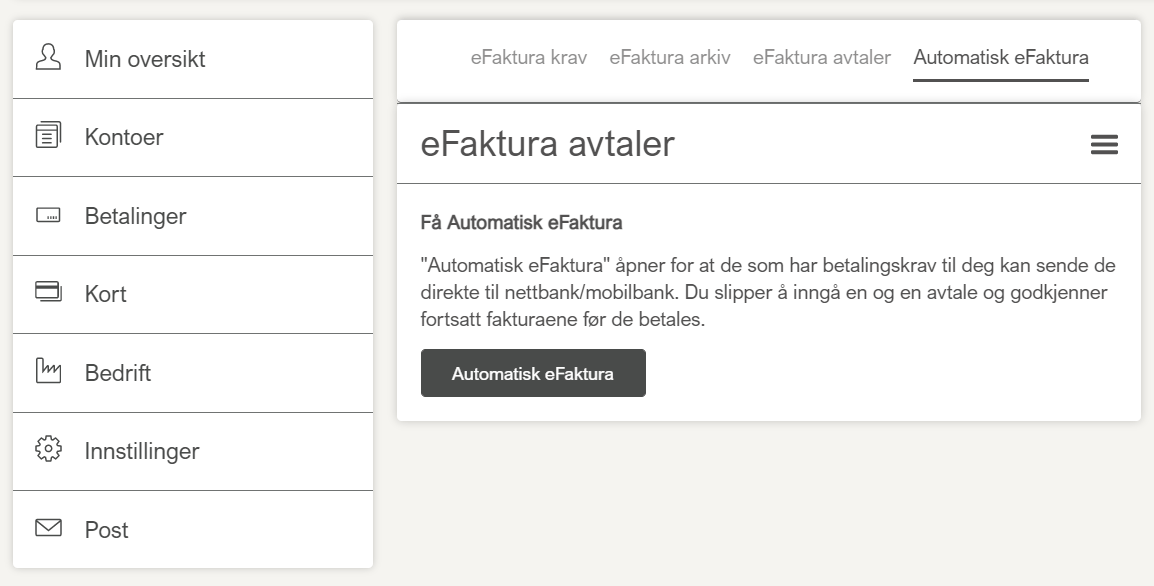Click the gear icon beside Innstillinger
1154x586 pixels.
click(48, 450)
